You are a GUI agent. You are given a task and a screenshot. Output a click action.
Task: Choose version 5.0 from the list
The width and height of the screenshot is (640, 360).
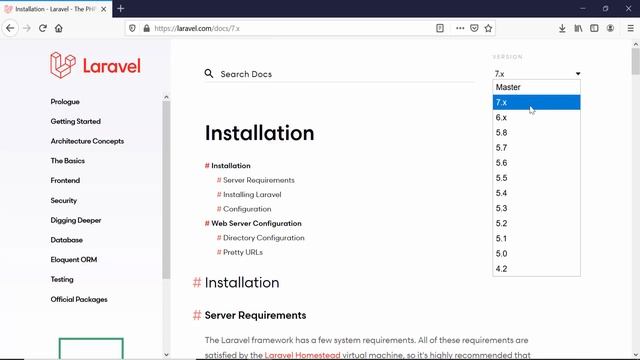[536, 253]
